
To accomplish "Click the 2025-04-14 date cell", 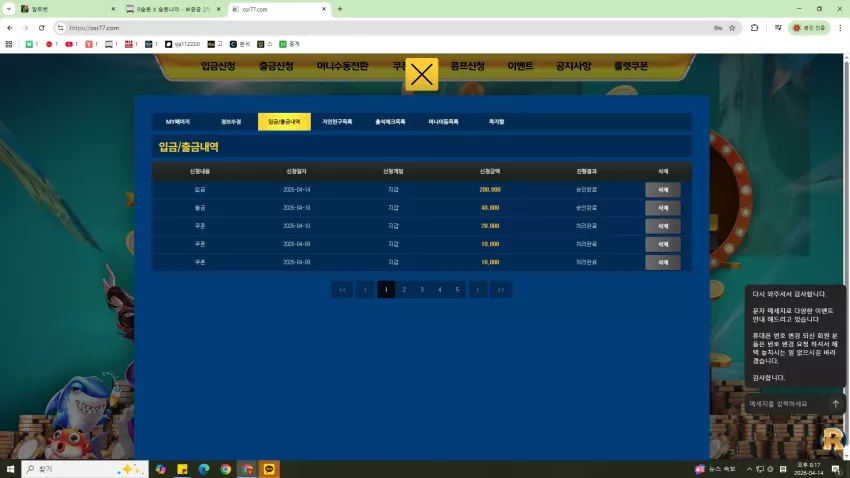I will [297, 190].
